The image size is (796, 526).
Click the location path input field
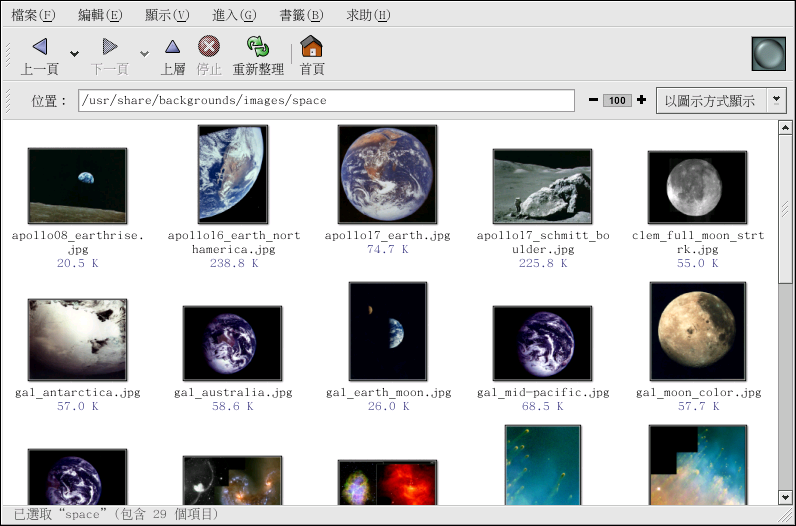click(x=326, y=100)
